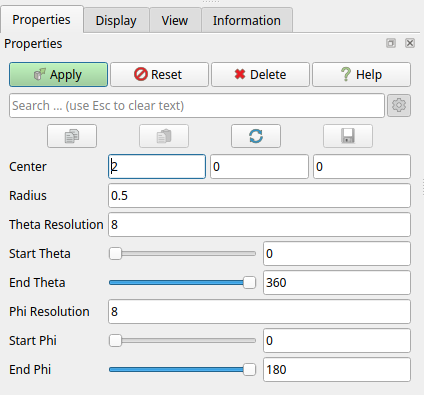424x395 pixels.
Task: Click the End Theta slider handle
Action: [x=249, y=283]
